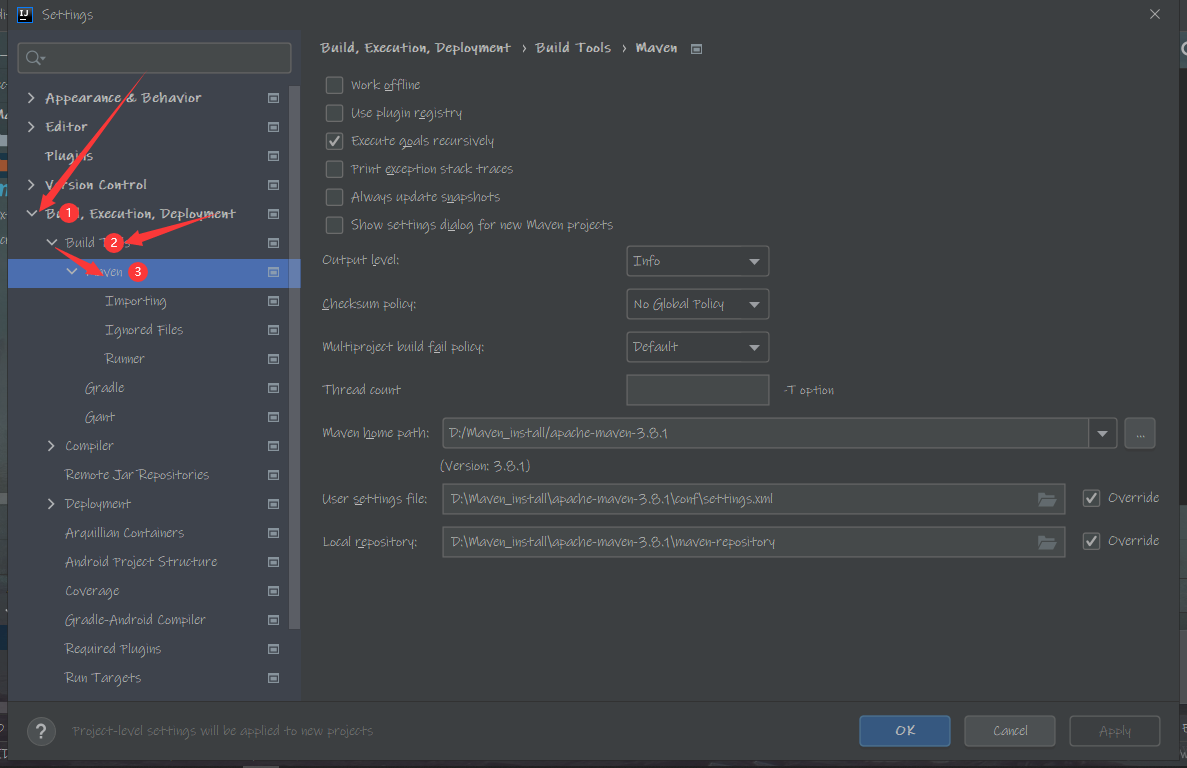Screen dimensions: 1187x768
Task: Open folder browser for Local repository
Action: (1047, 543)
